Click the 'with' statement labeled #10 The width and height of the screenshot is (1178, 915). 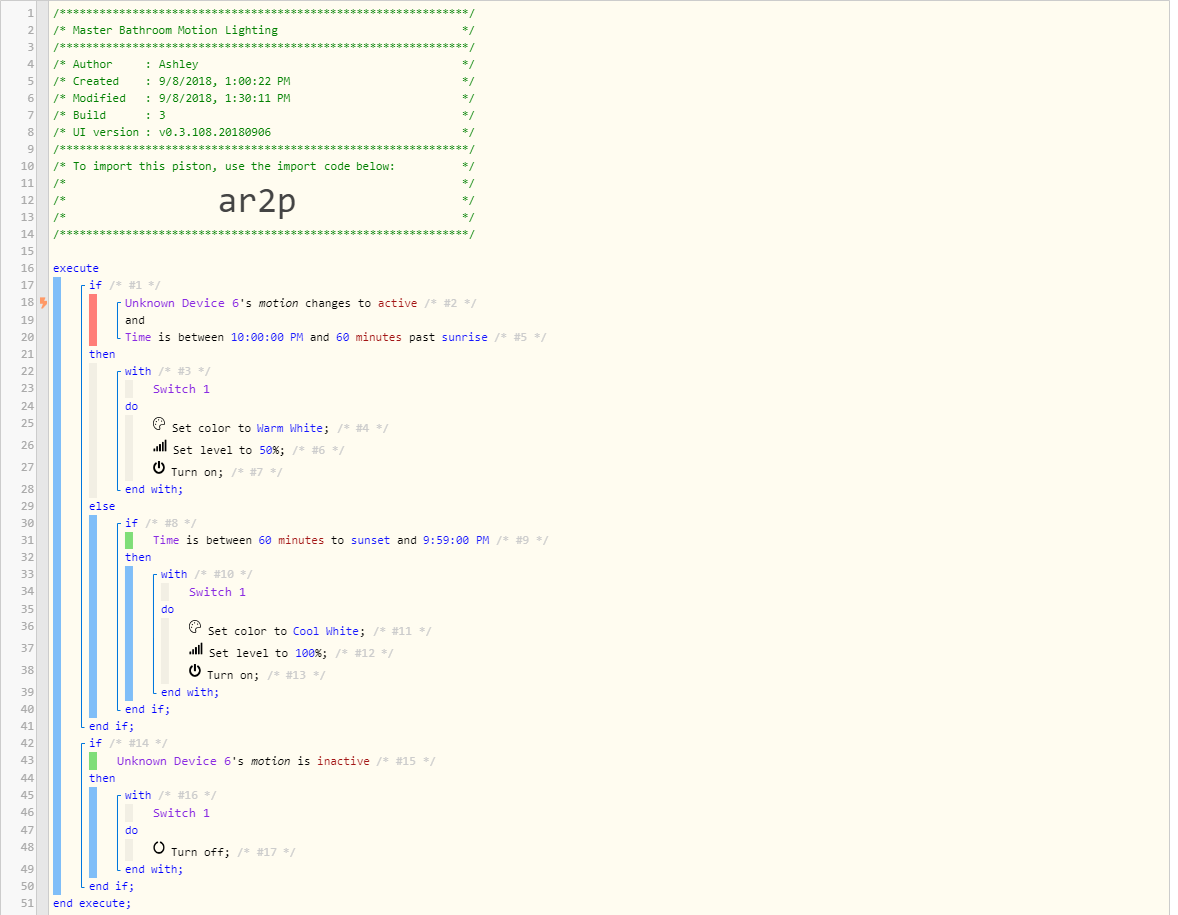[174, 574]
